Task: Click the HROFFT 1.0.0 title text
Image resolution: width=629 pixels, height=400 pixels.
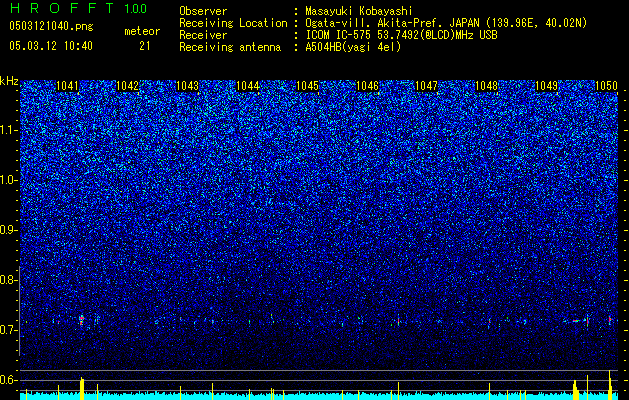Action: click(78, 8)
